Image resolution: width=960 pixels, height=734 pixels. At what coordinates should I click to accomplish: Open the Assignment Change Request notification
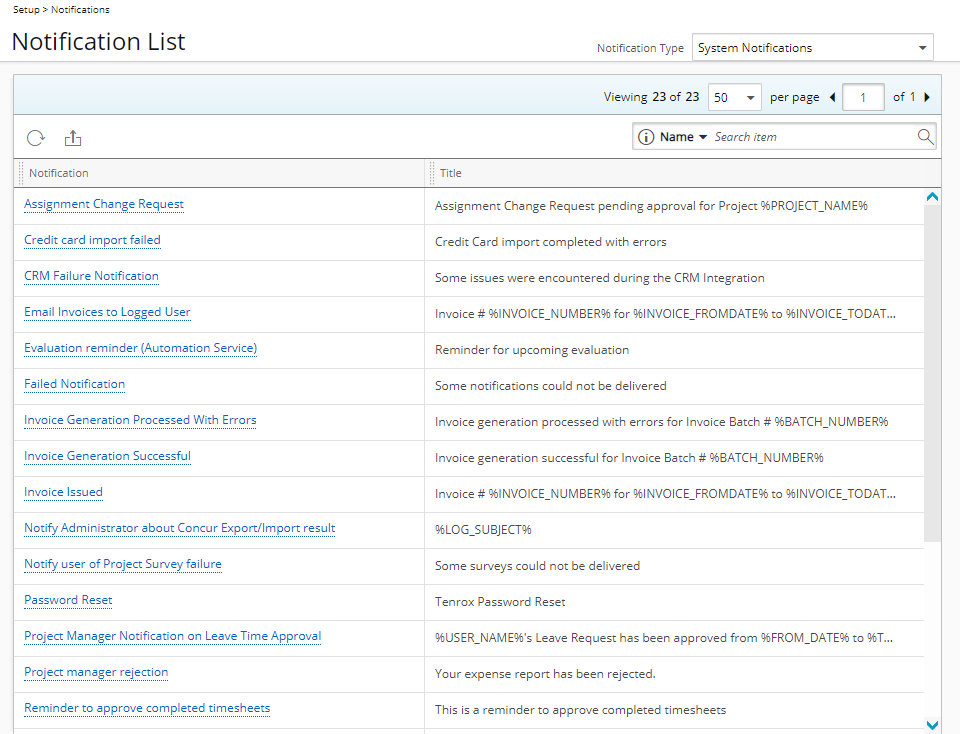tap(104, 204)
